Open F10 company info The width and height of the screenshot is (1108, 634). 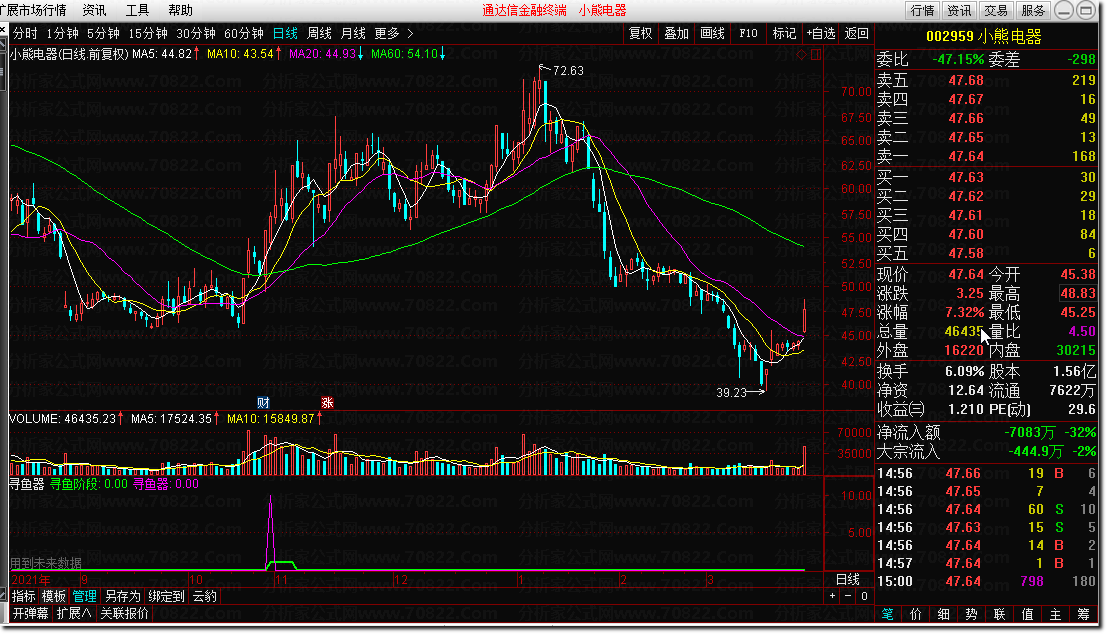pyautogui.click(x=748, y=33)
